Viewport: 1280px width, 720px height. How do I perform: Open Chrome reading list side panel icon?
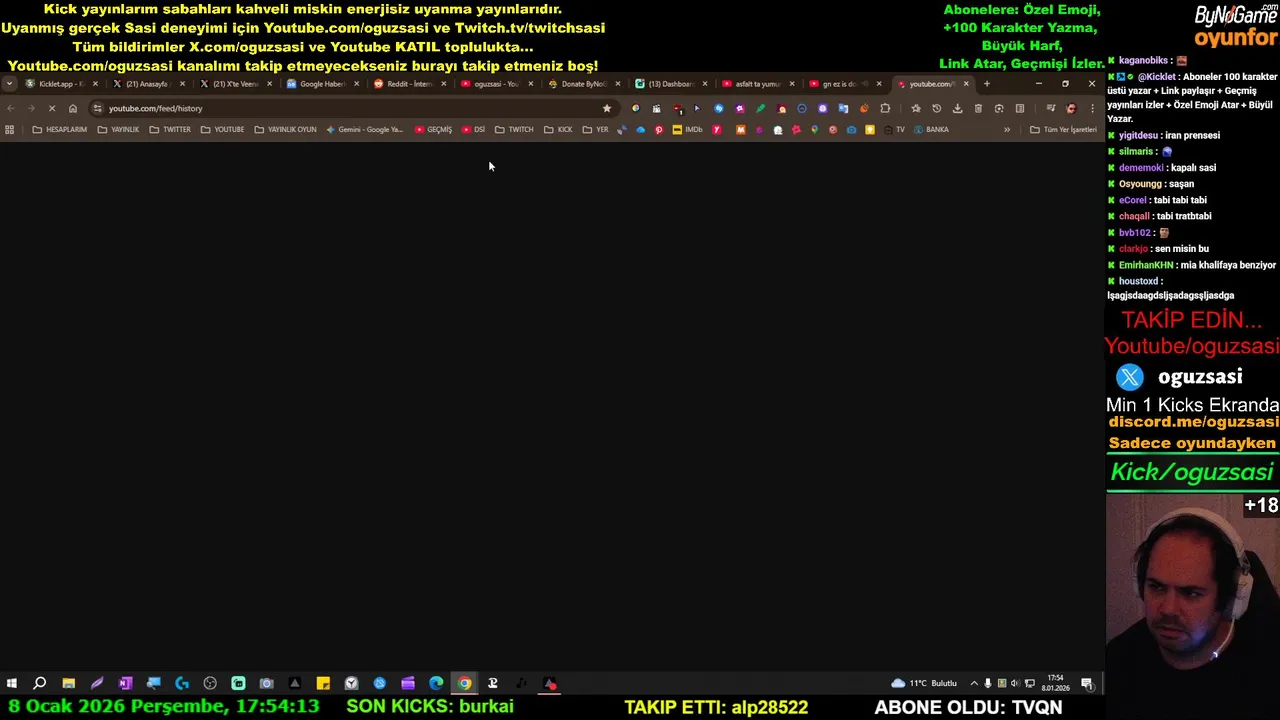(1020, 108)
